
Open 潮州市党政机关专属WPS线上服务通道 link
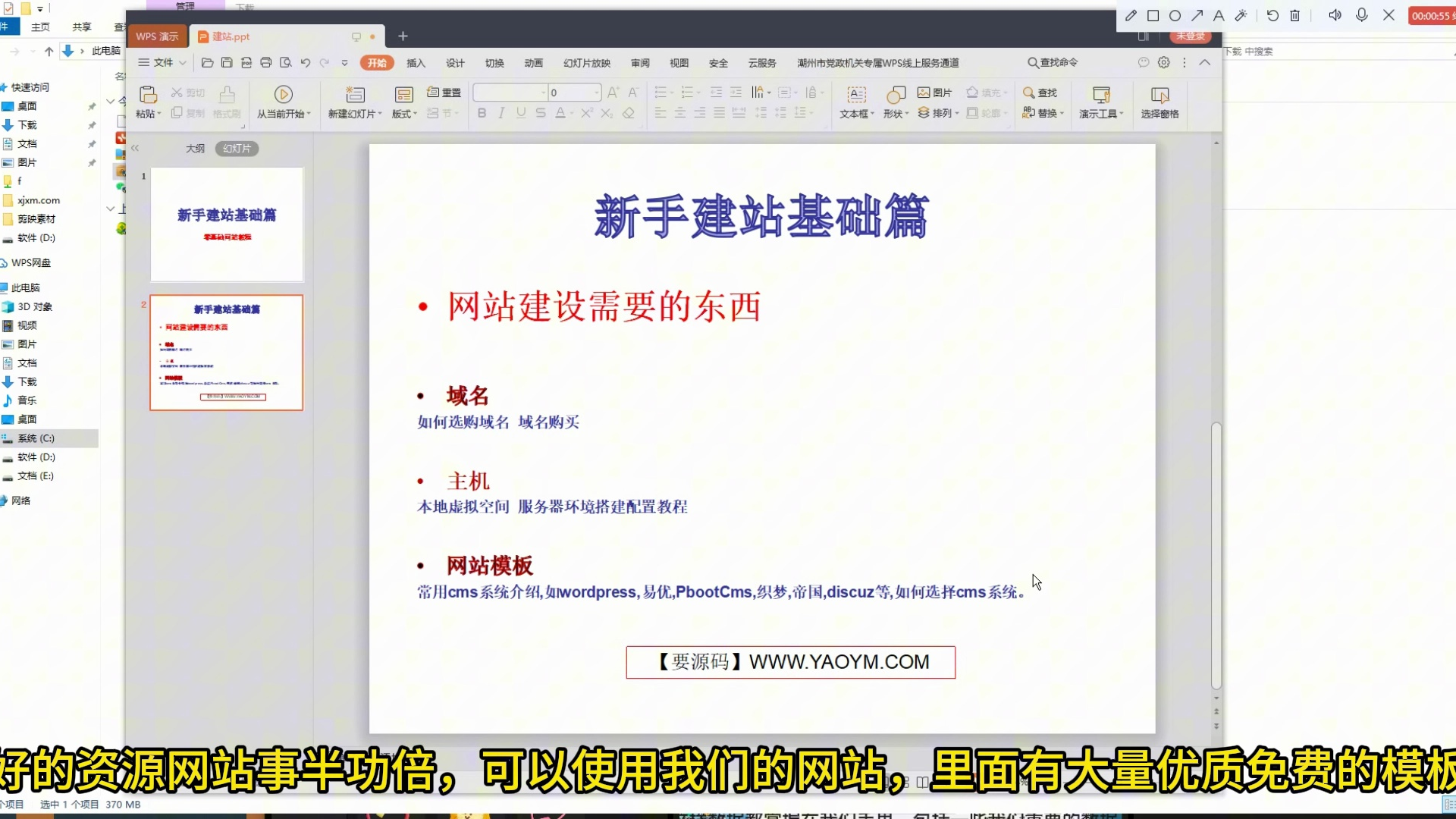click(878, 63)
